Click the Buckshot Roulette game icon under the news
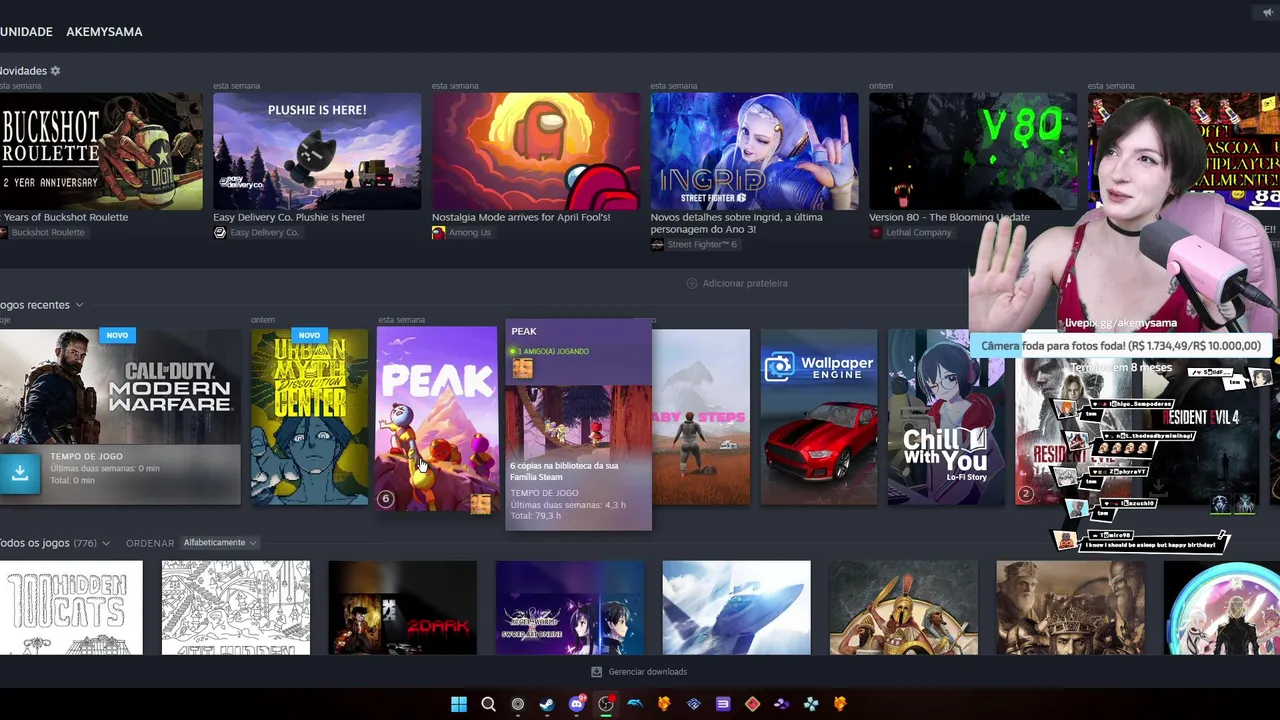 (x=3, y=232)
